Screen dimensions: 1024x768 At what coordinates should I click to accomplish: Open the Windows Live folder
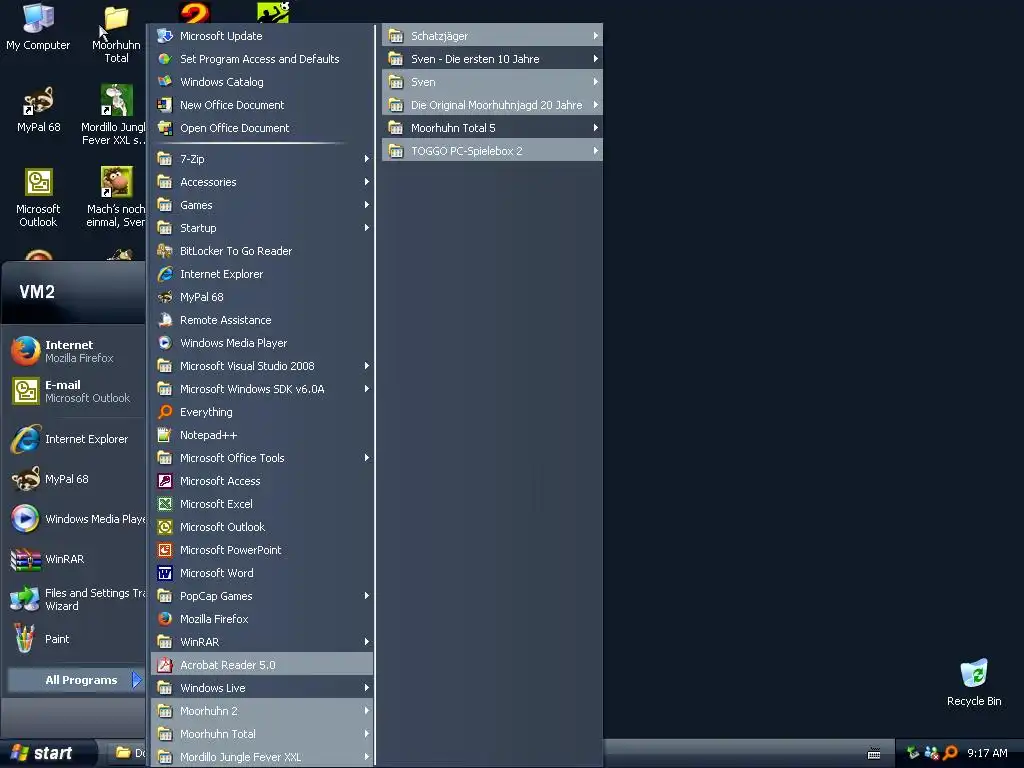coord(262,688)
